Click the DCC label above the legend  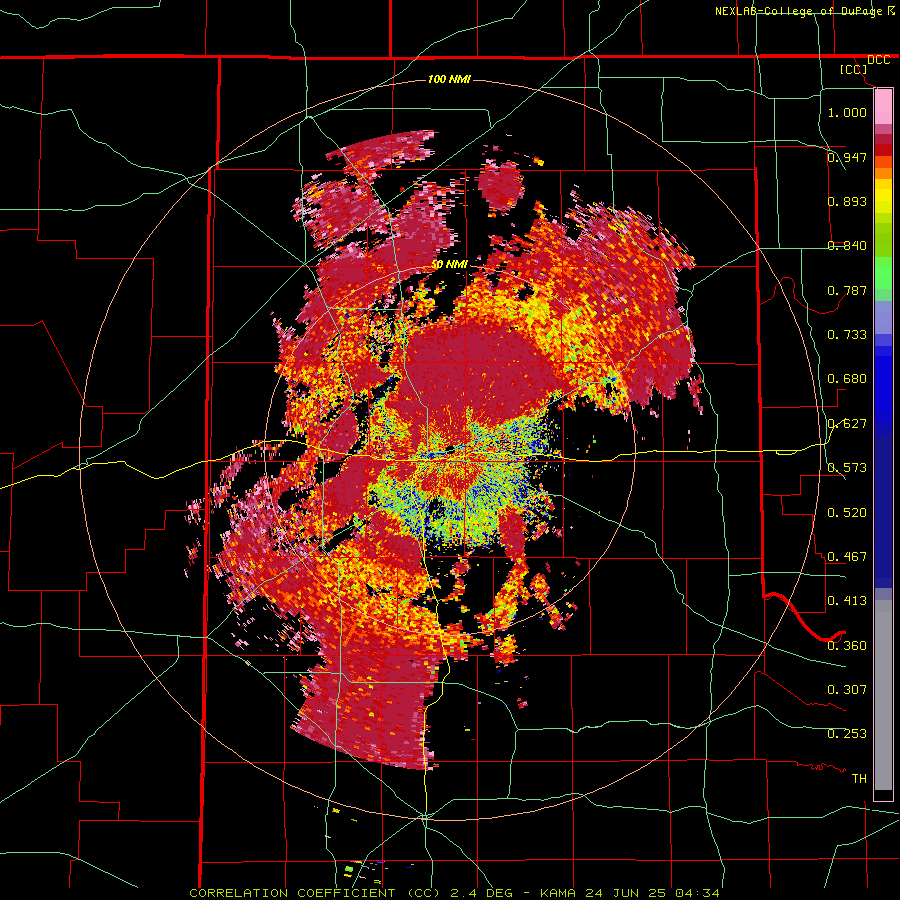pos(879,60)
